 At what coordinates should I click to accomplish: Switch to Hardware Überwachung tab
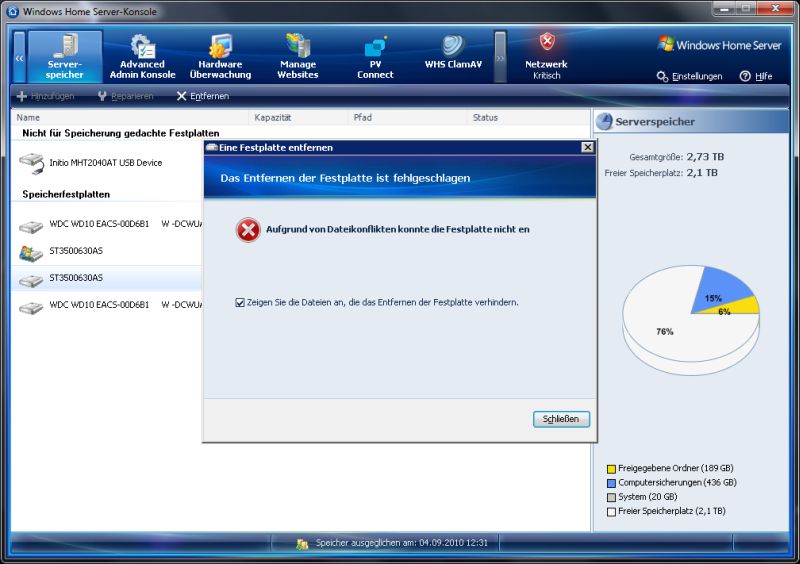point(220,56)
